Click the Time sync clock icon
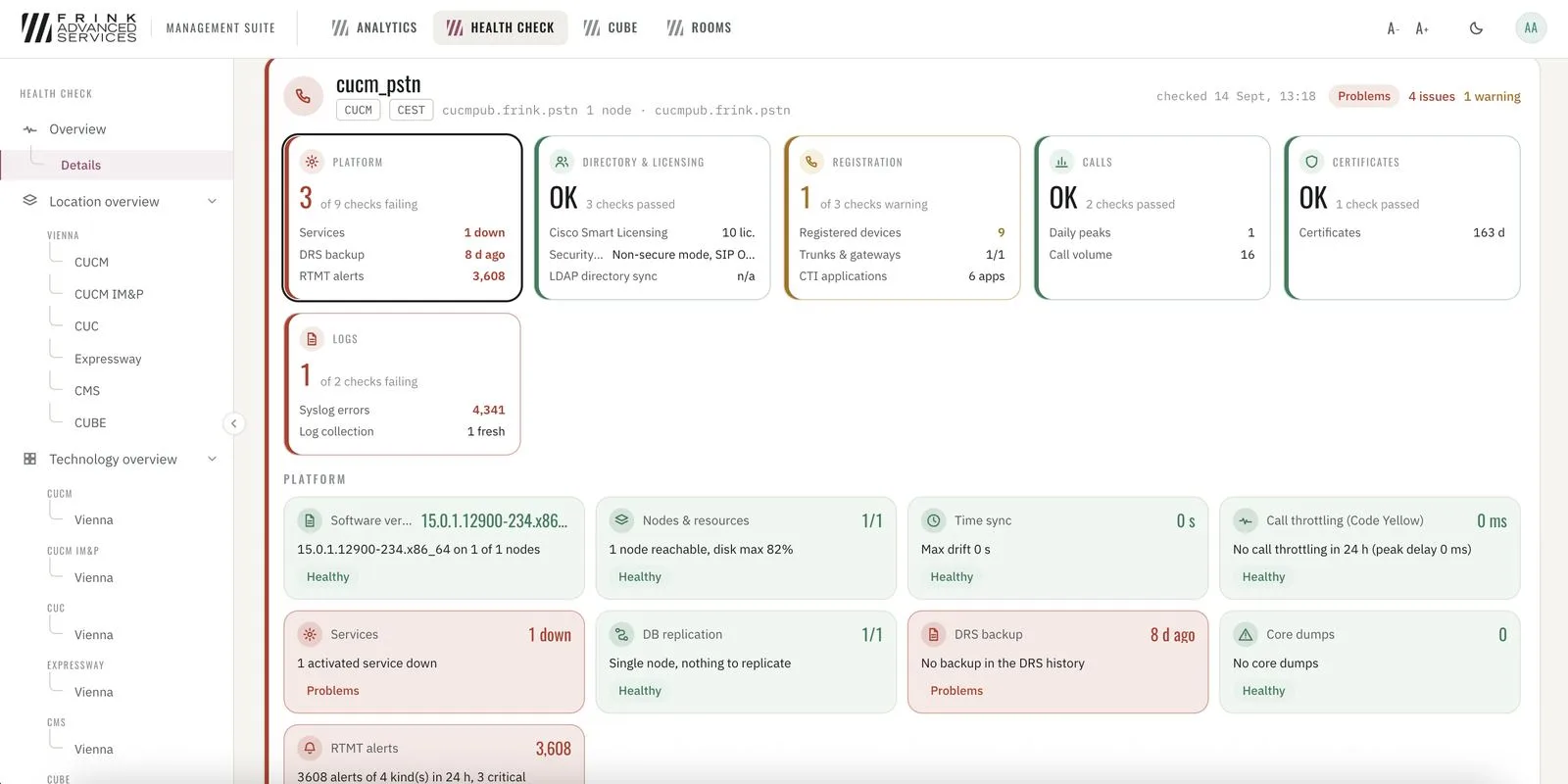The image size is (1568, 784). 934,520
